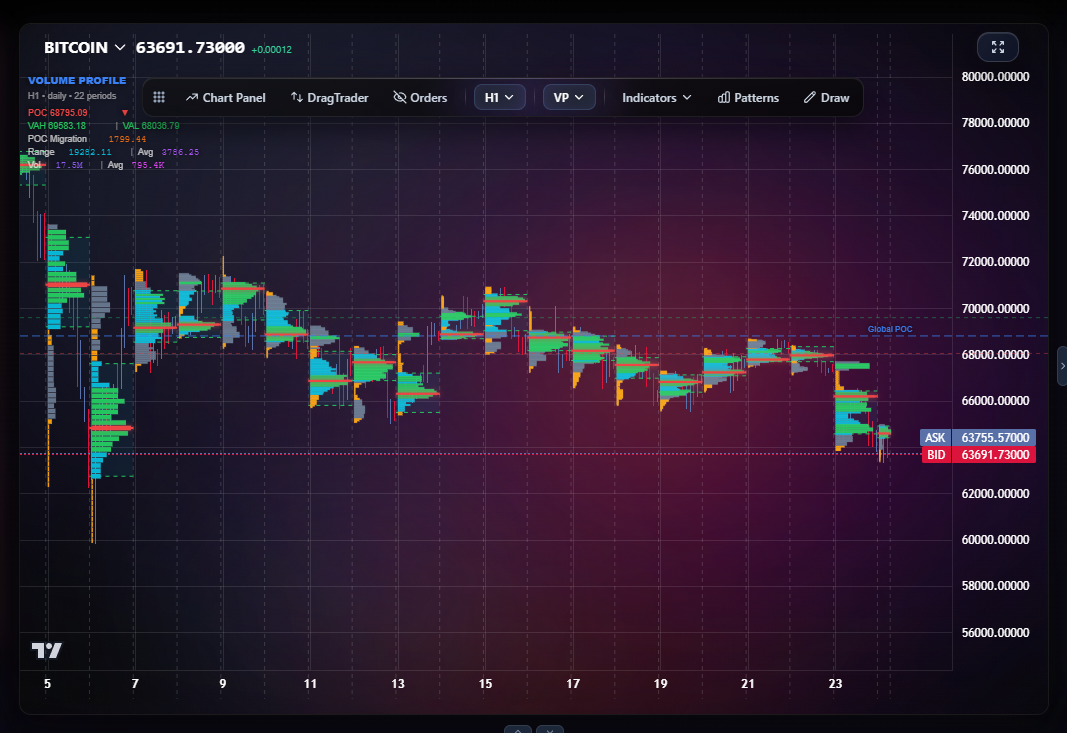Click 74000.00000 on the price axis

click(995, 216)
